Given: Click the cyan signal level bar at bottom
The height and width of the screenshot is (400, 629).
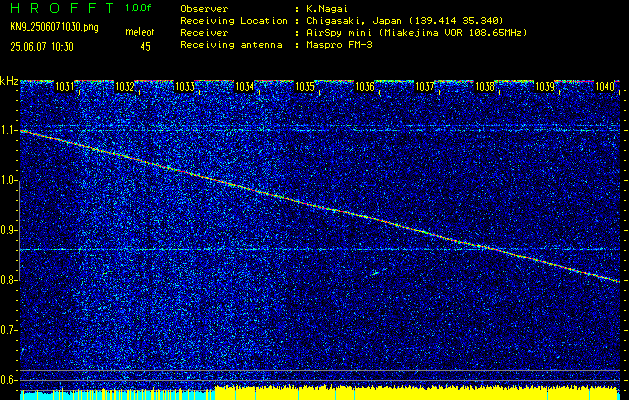Looking at the screenshot, I should (117, 395).
